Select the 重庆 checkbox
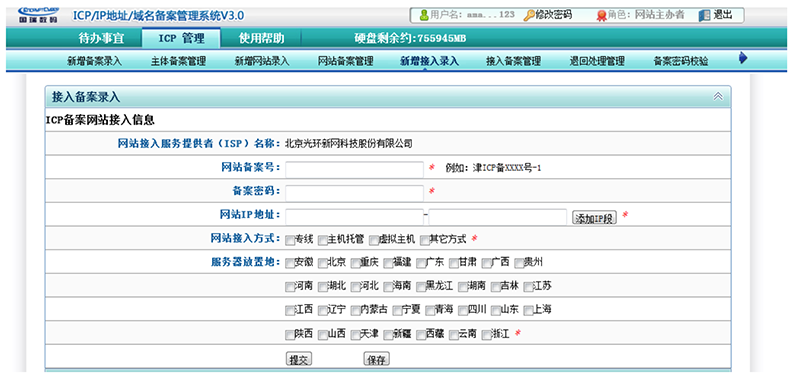Viewport: 800px width, 379px height. [355, 263]
